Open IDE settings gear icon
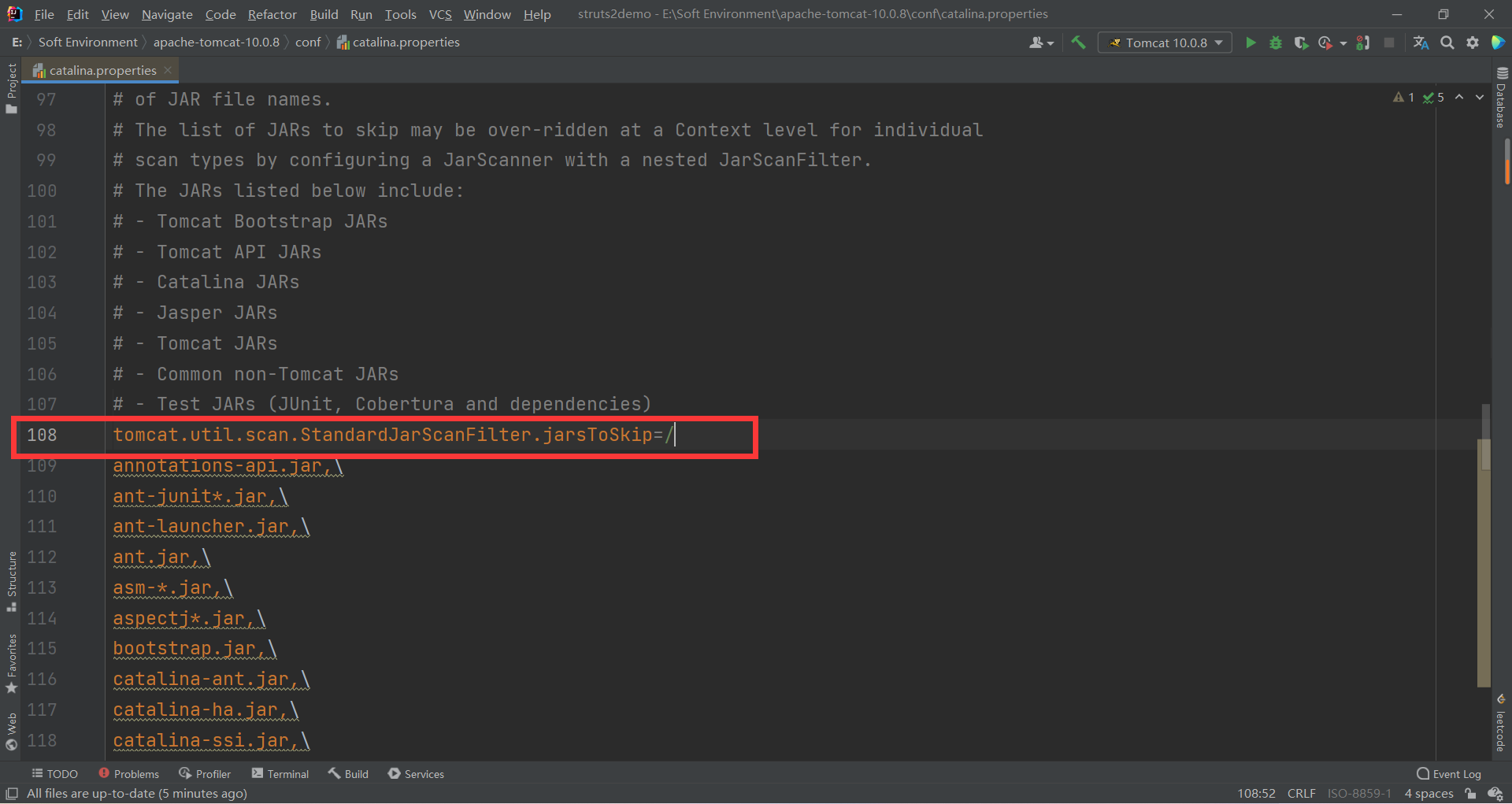Screen dimensions: 1512x804 coord(1473,43)
